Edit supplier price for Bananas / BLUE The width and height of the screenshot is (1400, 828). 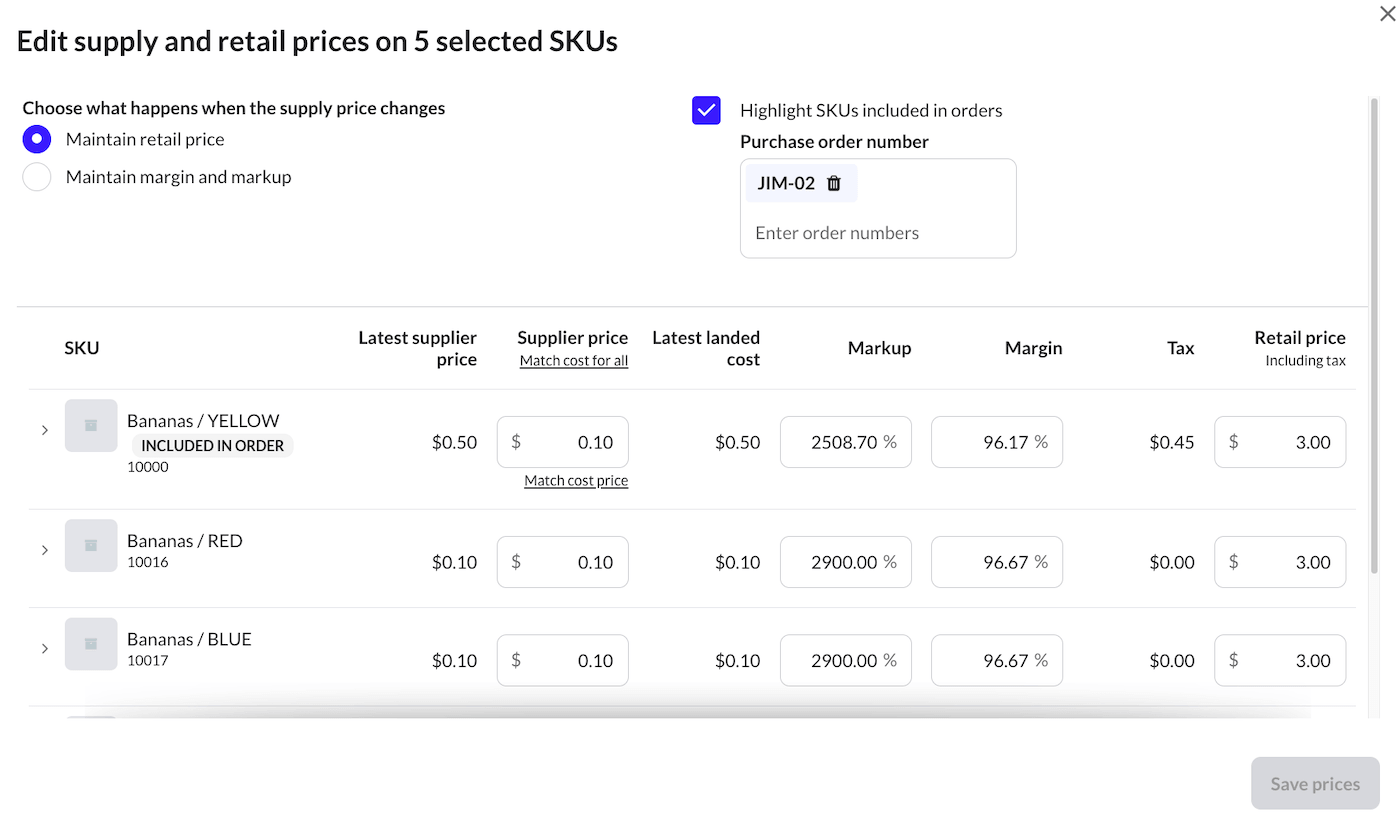pyautogui.click(x=563, y=660)
